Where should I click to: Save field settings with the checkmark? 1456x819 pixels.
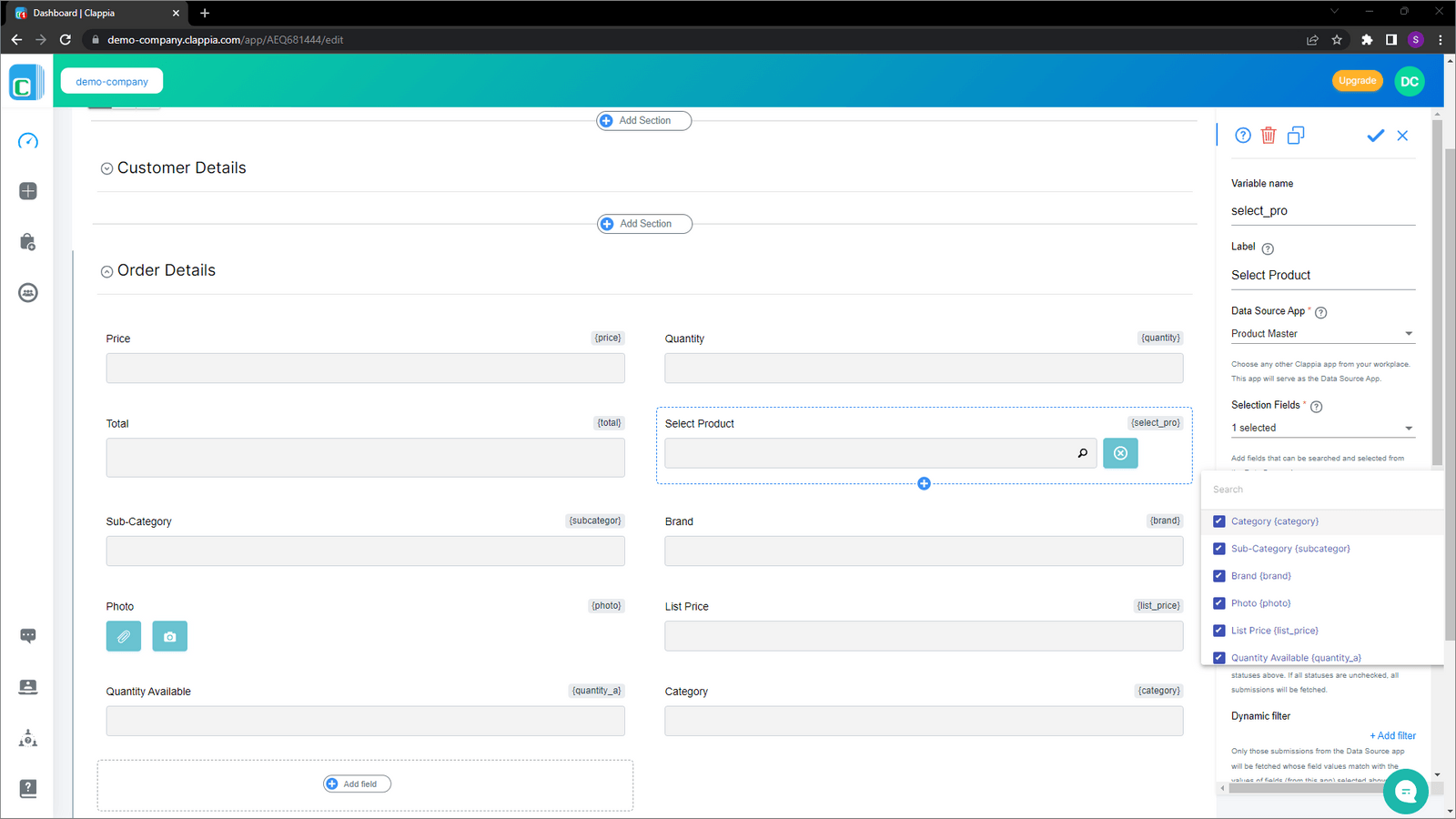click(1375, 135)
